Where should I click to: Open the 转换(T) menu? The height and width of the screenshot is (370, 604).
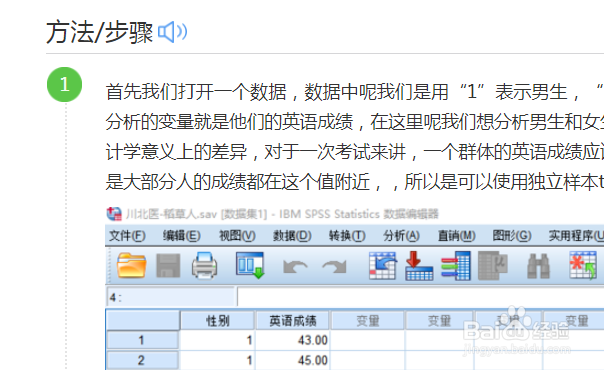347,236
